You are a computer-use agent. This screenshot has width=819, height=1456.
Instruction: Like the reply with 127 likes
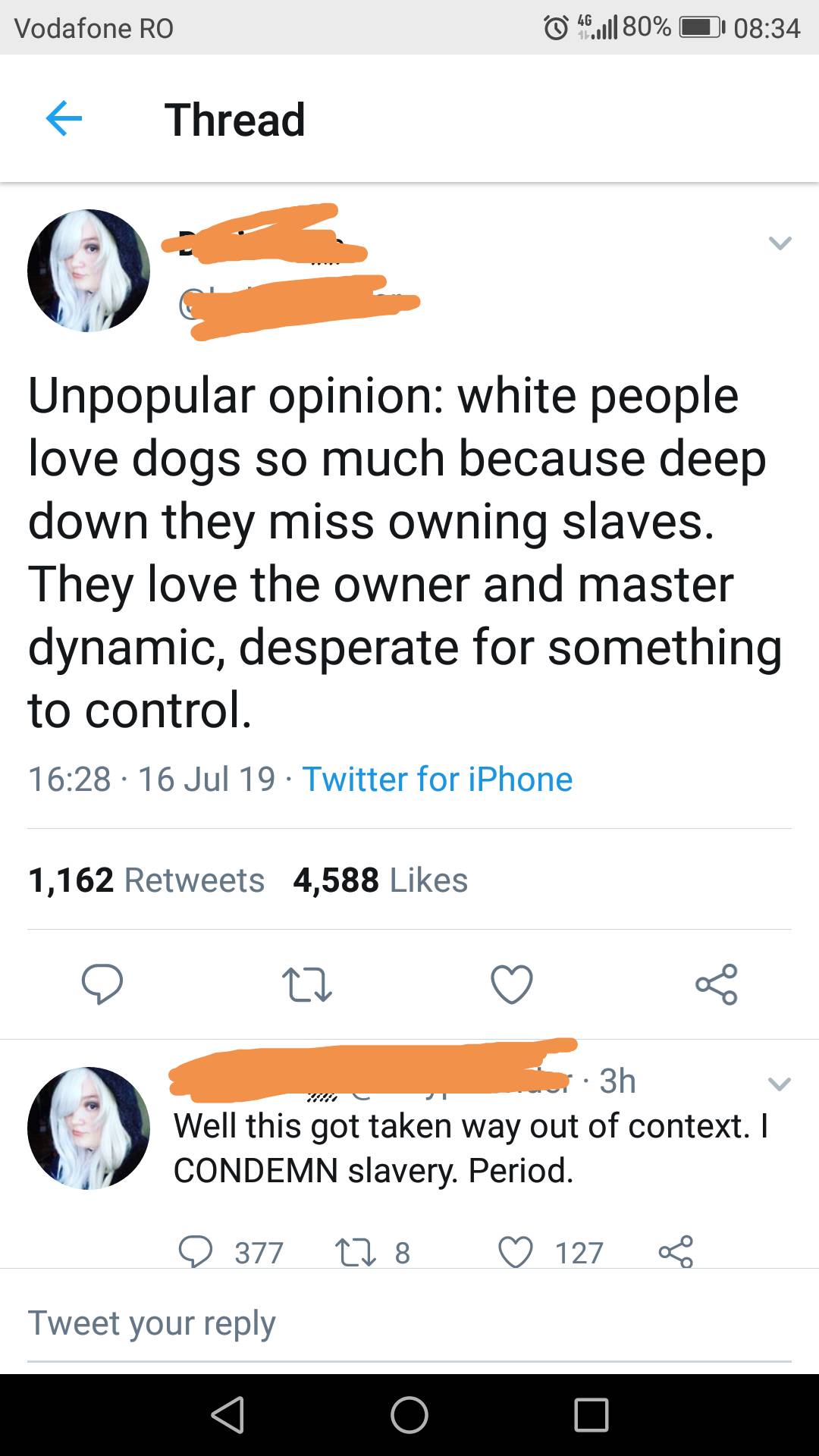tap(516, 1252)
